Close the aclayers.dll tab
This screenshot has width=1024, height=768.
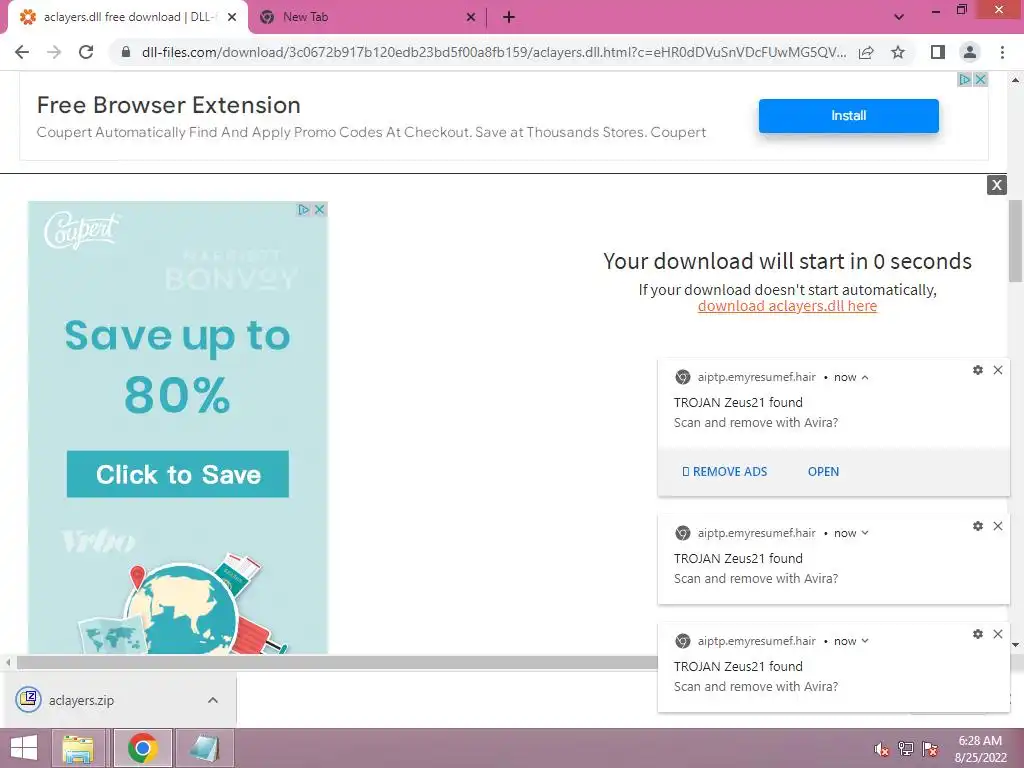pos(232,17)
